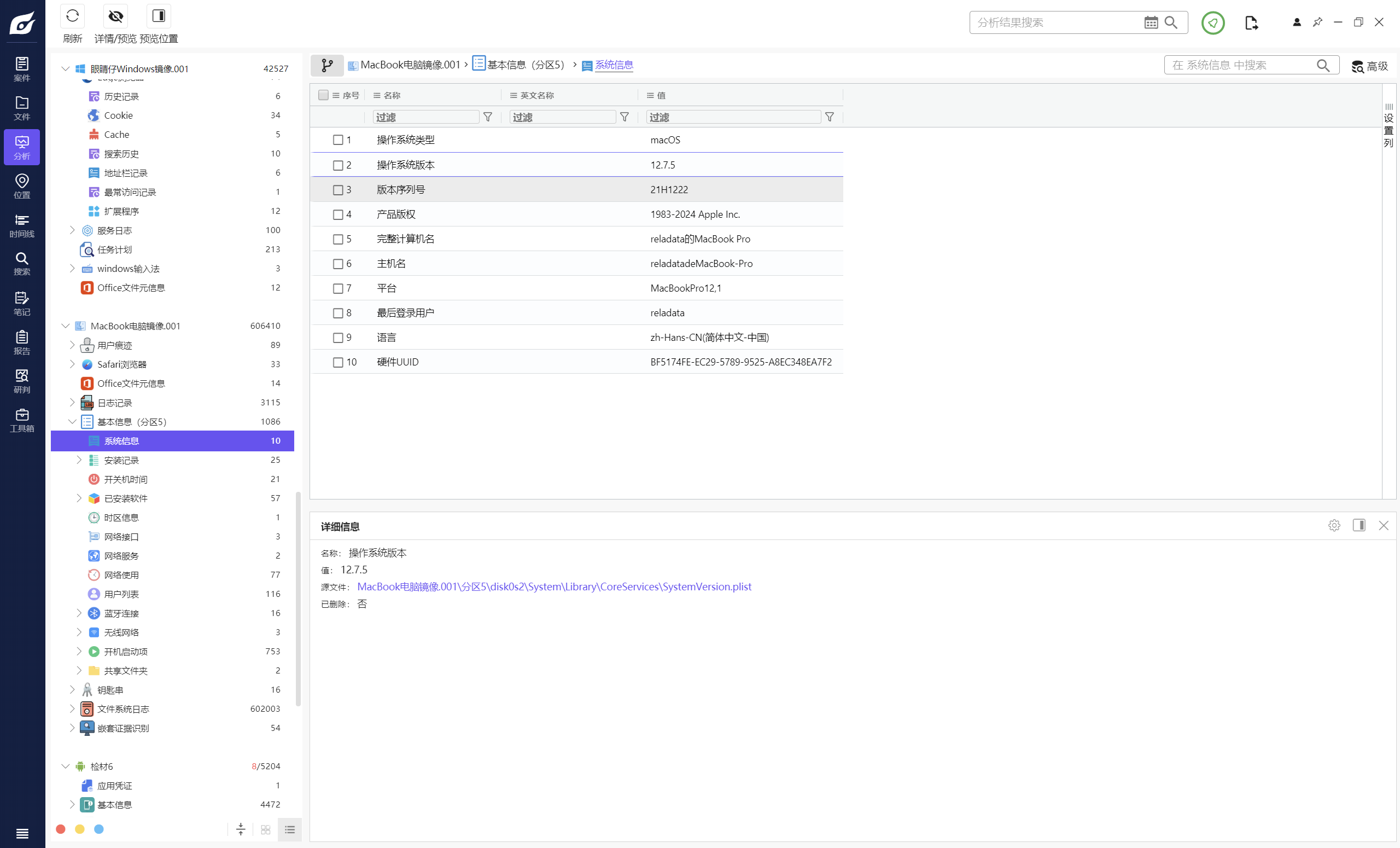Click the pin icon in title bar
The height and width of the screenshot is (848, 1400).
1317,22
